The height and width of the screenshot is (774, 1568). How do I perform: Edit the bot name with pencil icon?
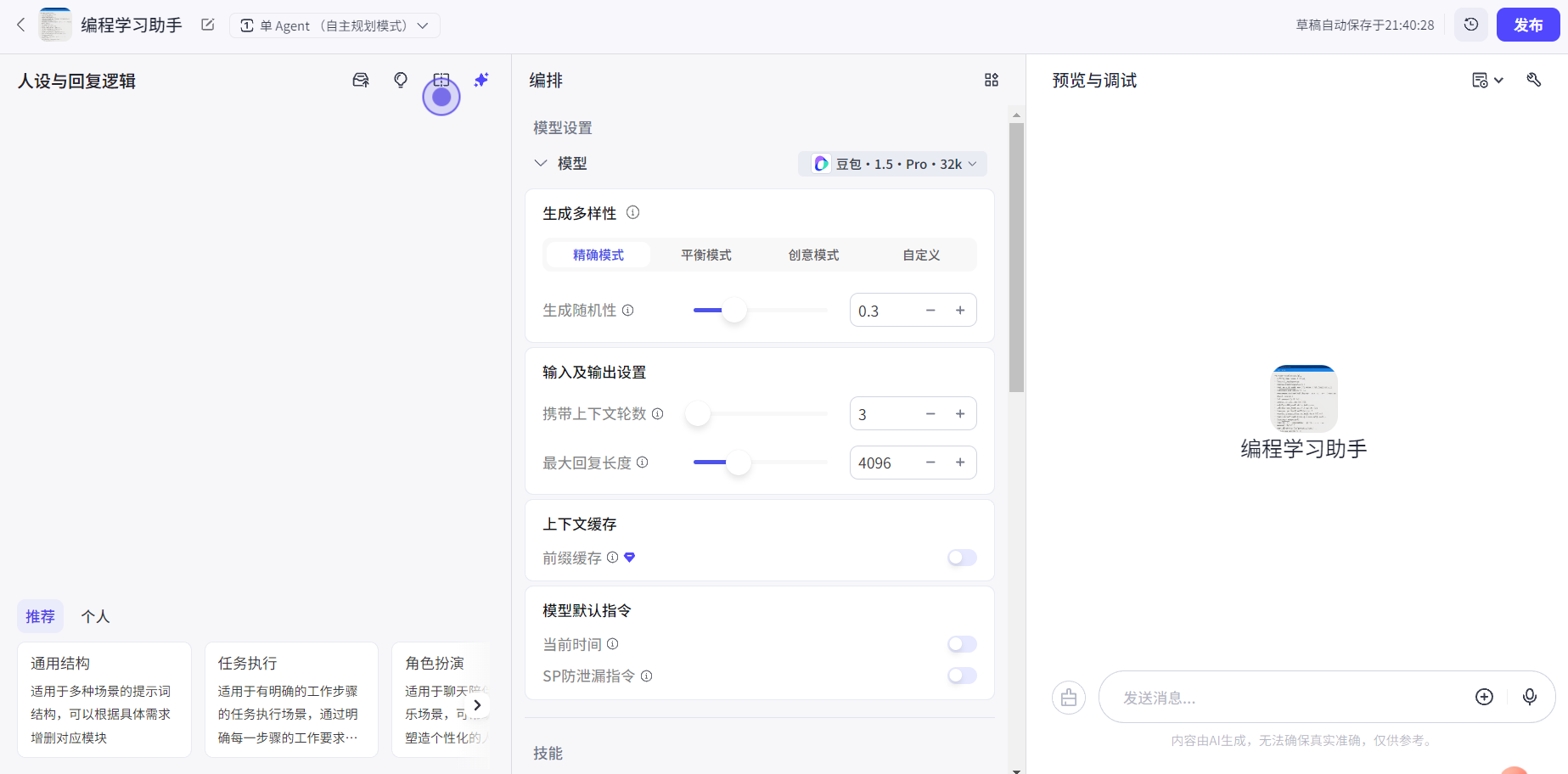click(x=207, y=25)
